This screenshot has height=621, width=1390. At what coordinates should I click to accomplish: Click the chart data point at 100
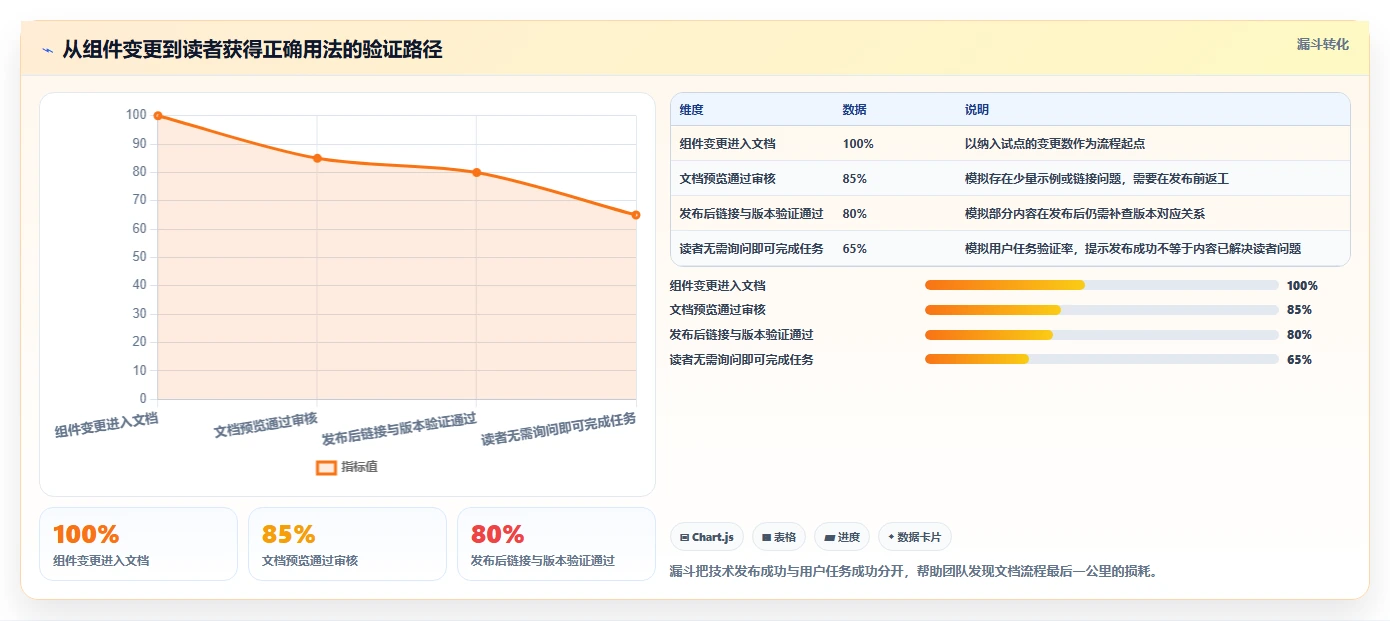coord(158,116)
